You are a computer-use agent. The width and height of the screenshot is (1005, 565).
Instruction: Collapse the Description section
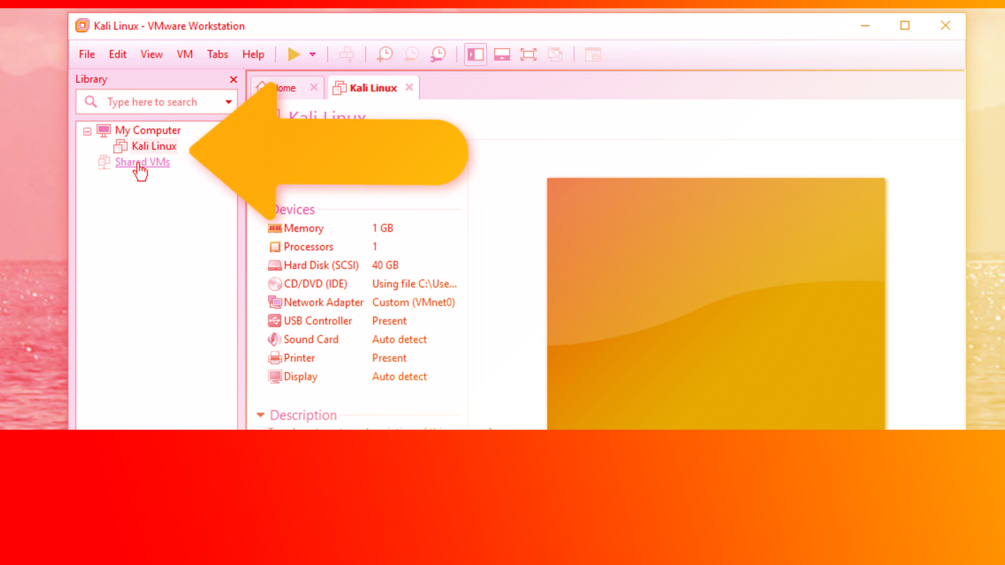(x=260, y=415)
